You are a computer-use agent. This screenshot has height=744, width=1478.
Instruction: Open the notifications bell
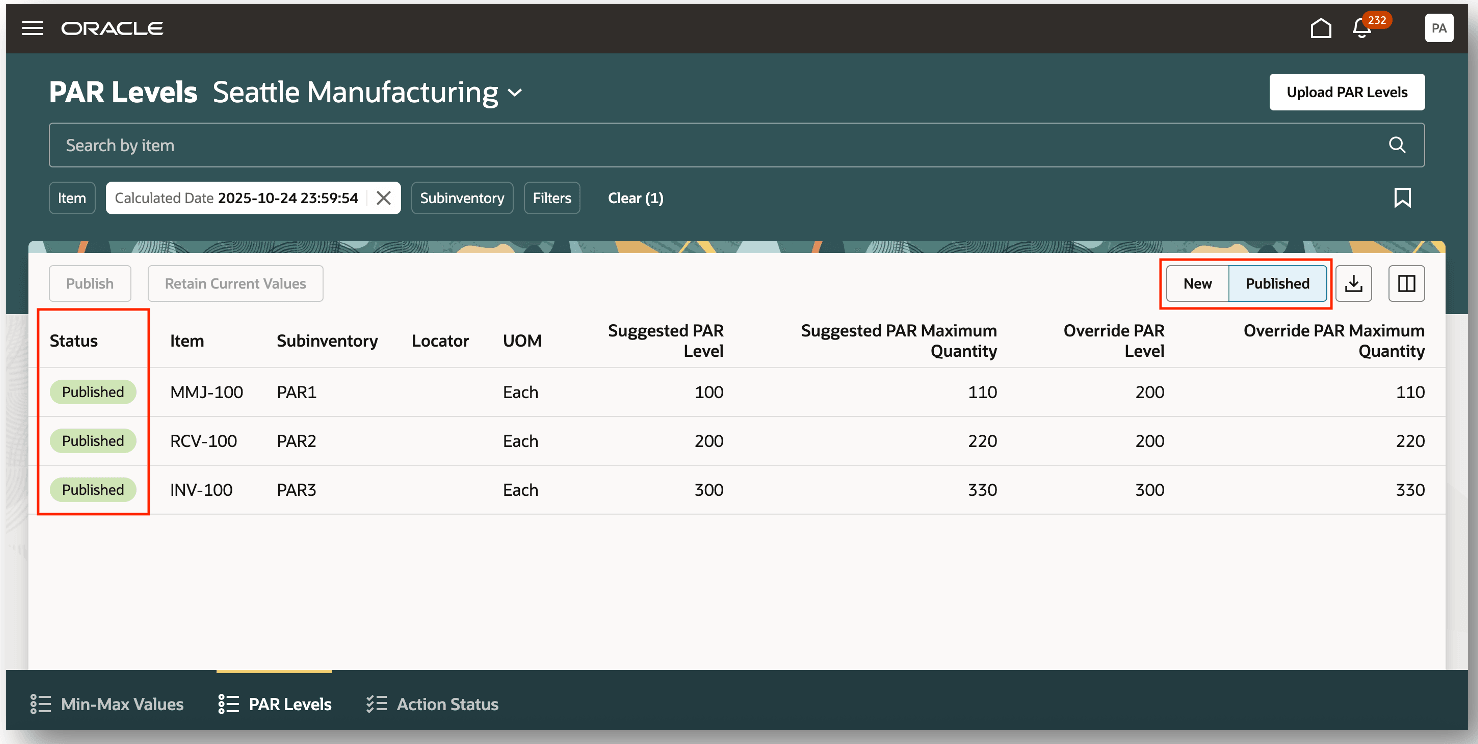[1361, 28]
